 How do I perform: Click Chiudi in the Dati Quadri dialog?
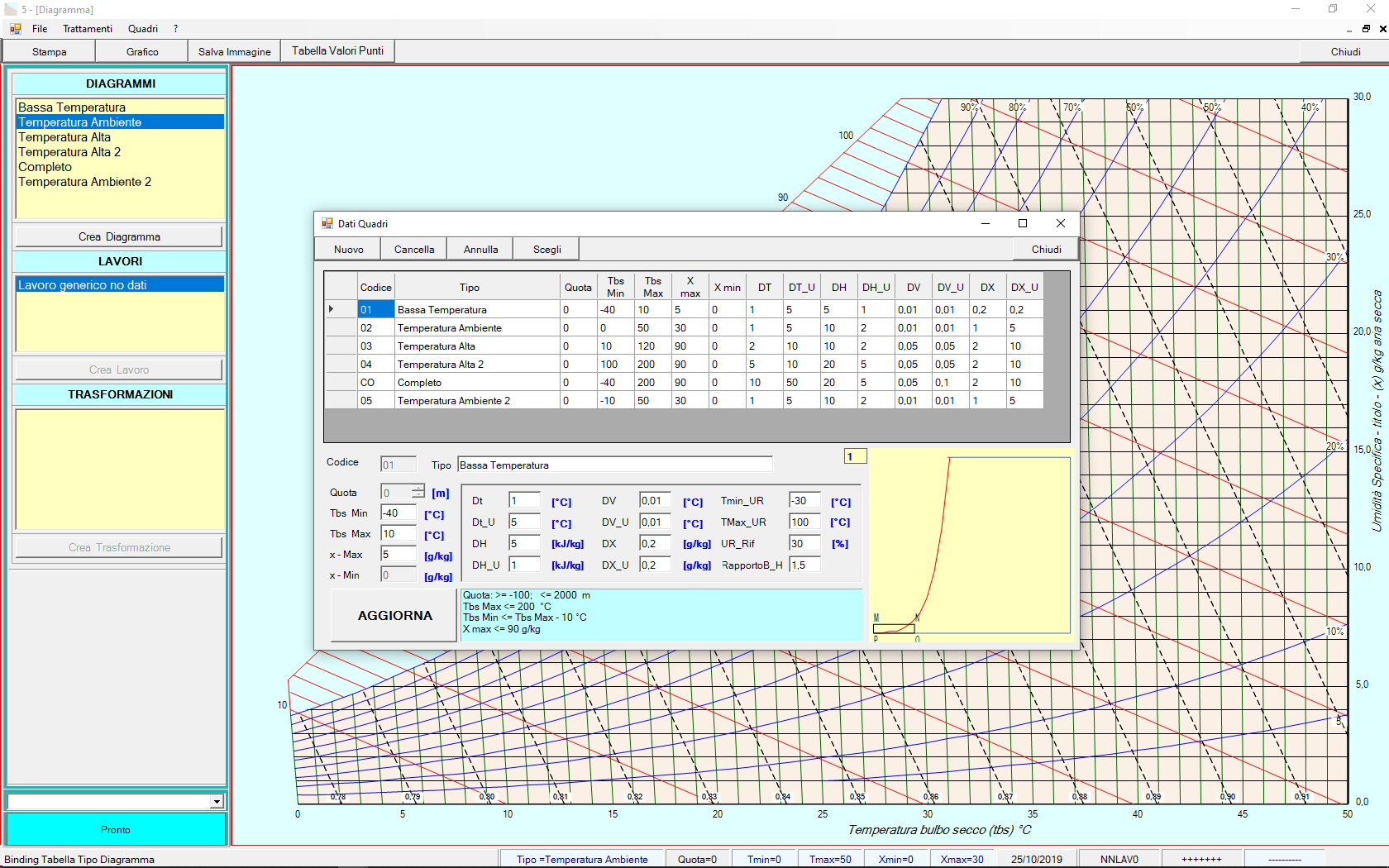click(x=1046, y=249)
